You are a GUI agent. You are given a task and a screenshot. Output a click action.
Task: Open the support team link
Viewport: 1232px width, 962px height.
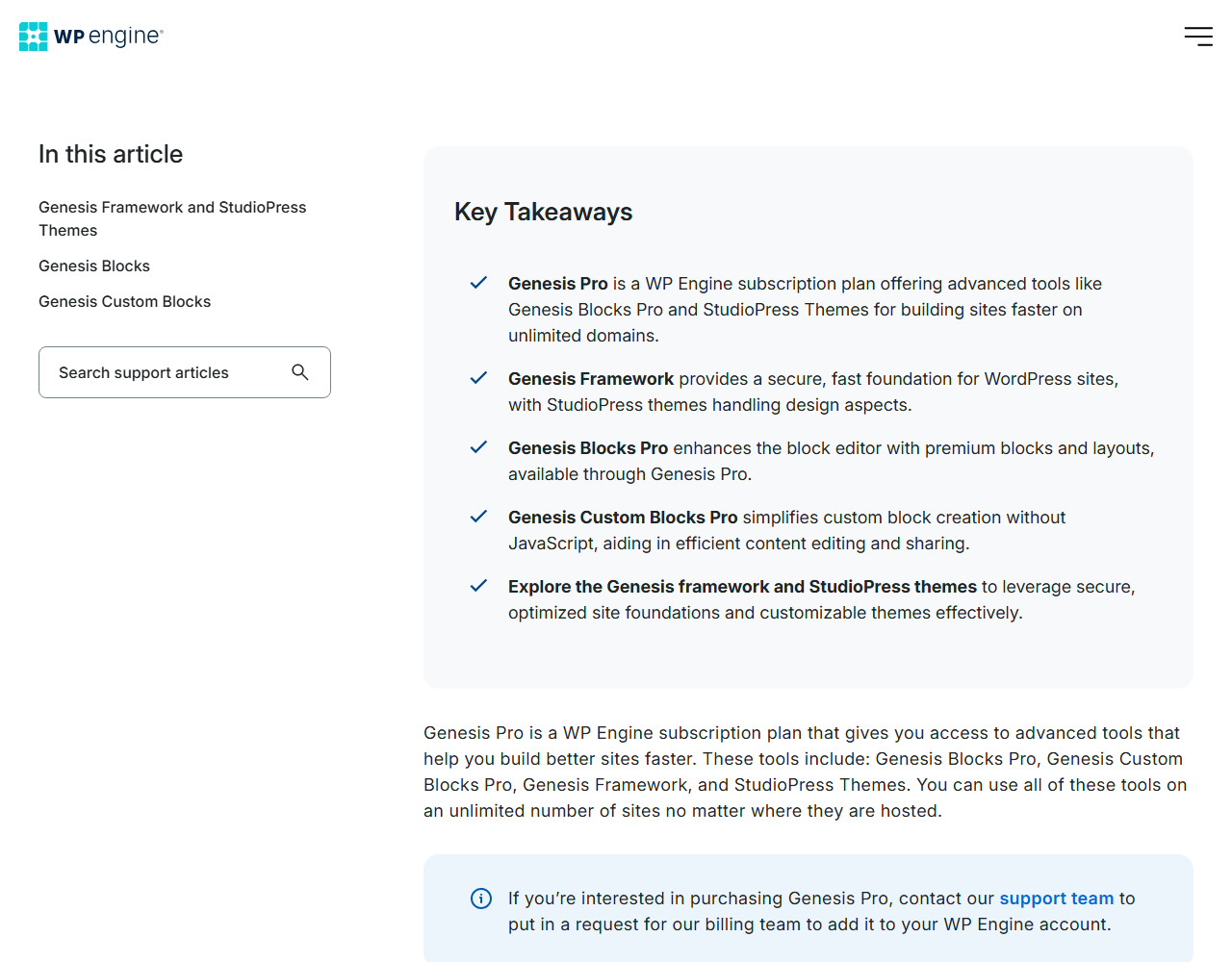(1057, 899)
